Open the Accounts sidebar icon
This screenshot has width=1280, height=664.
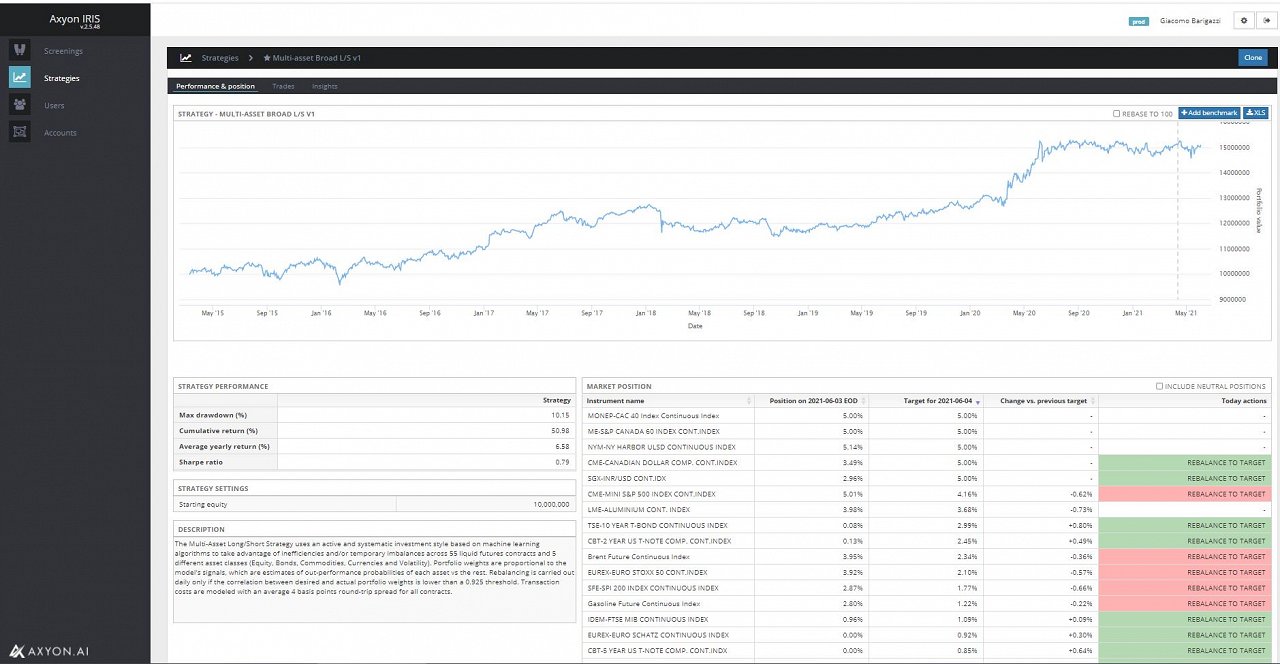[x=20, y=132]
